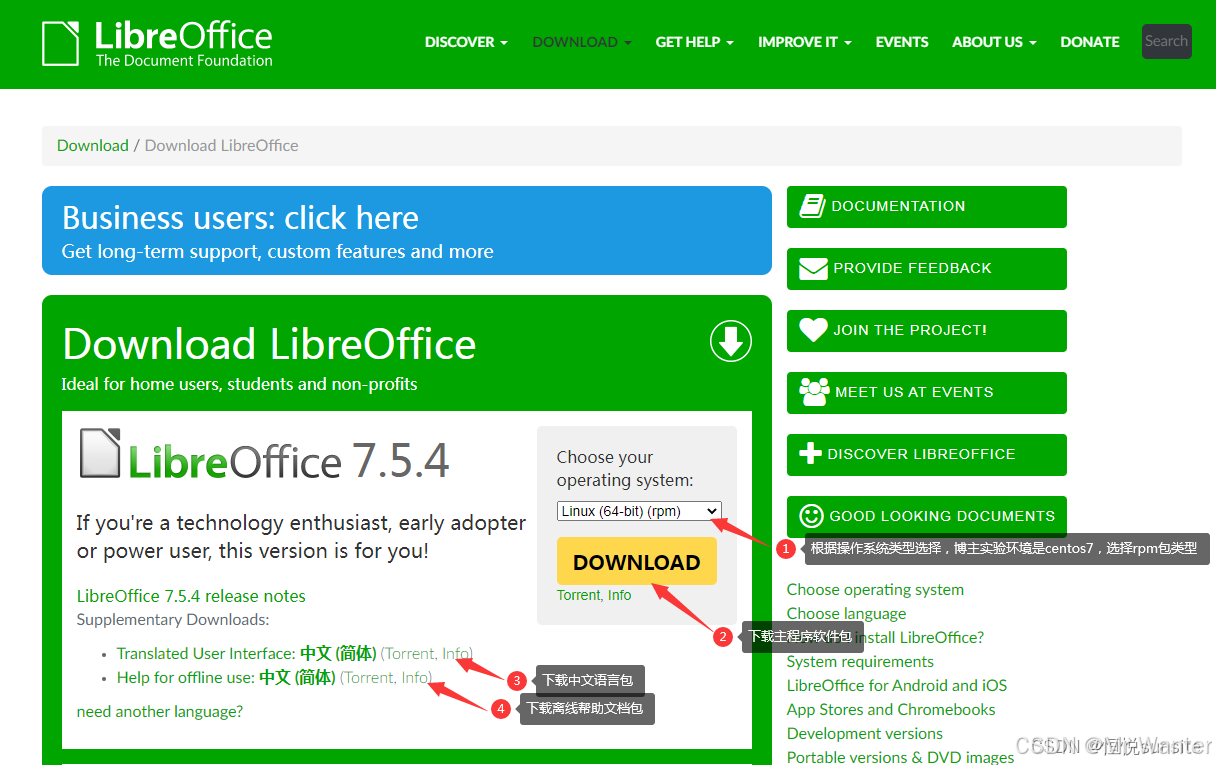Click the Join the Project button
The height and width of the screenshot is (765, 1216).
tap(927, 331)
